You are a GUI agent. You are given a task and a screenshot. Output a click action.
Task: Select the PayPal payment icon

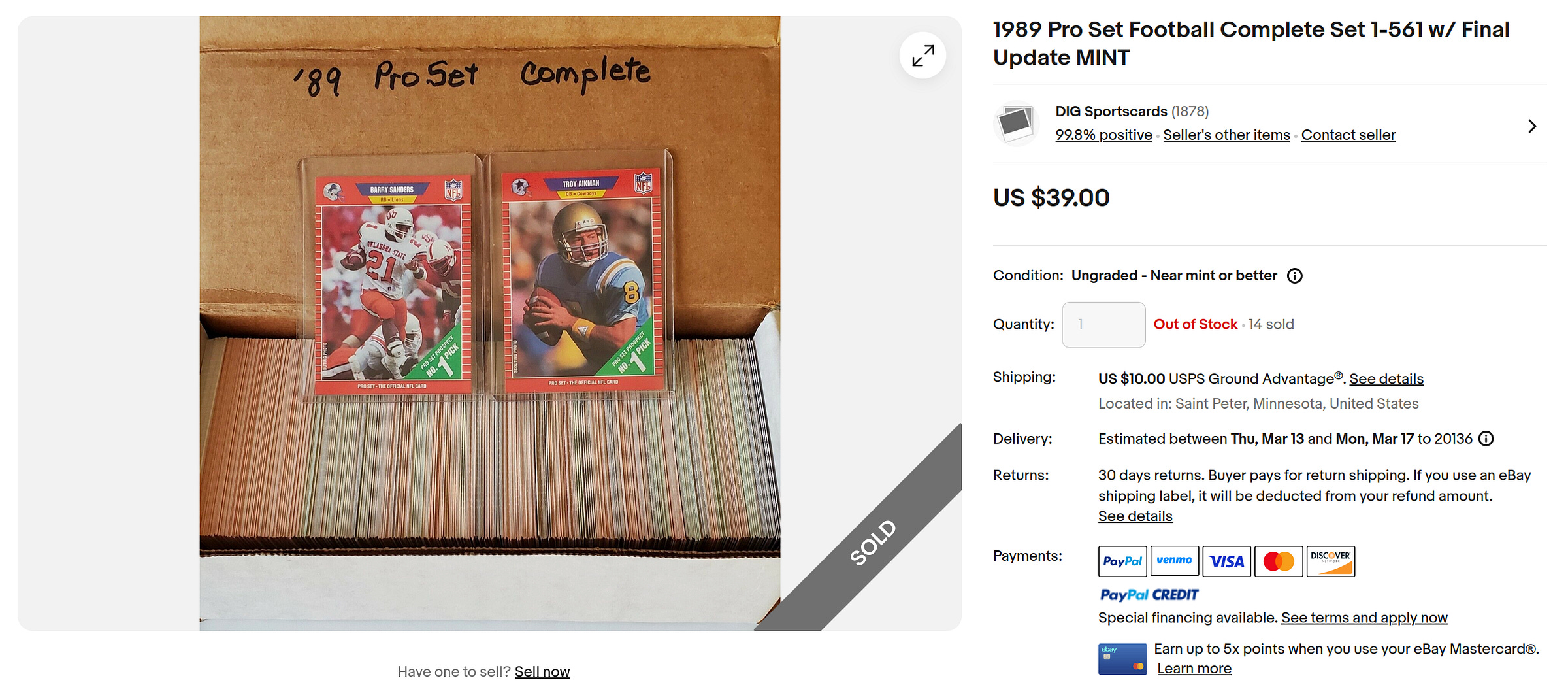pos(1122,561)
